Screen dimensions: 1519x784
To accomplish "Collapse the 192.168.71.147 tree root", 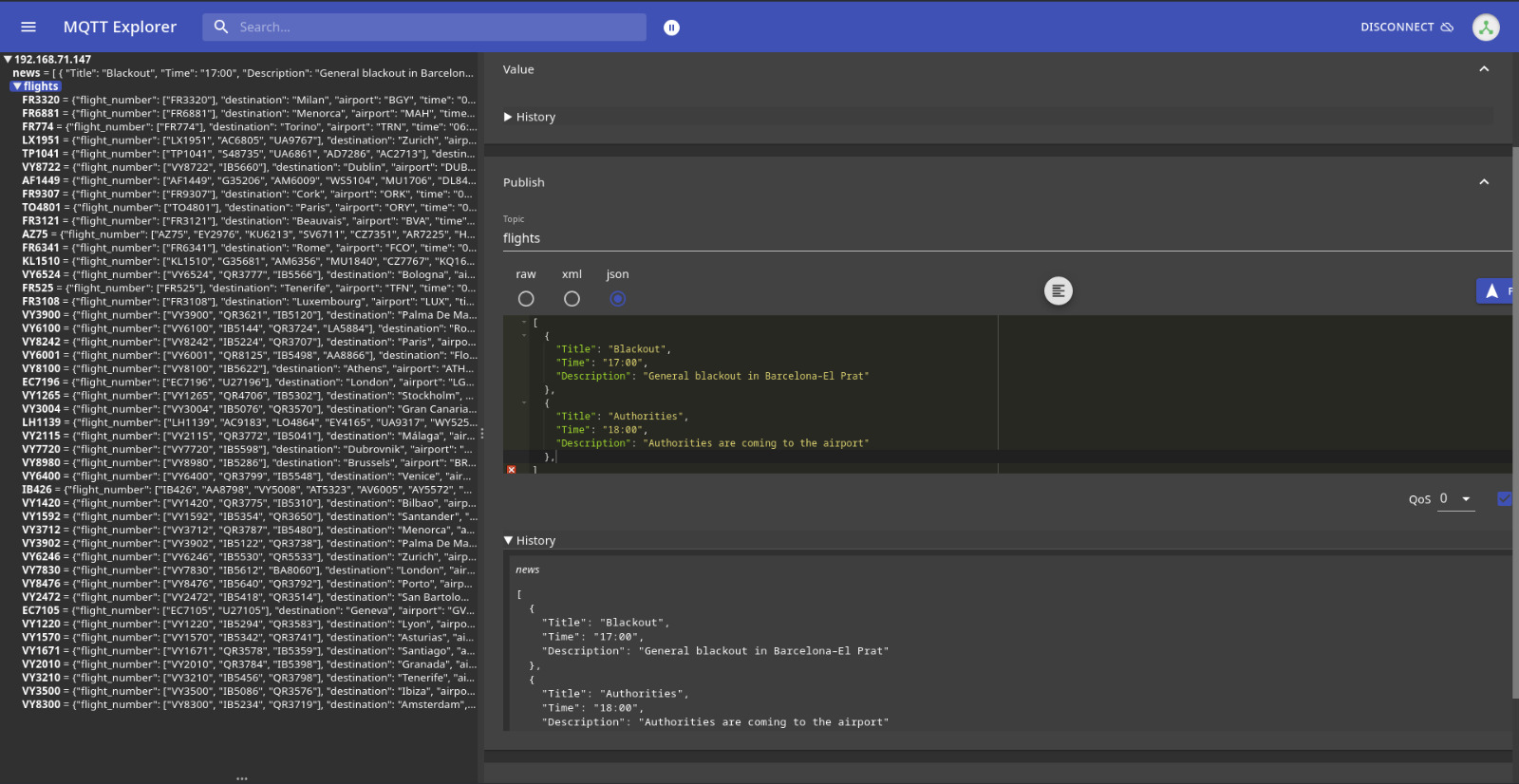I will coord(8,59).
